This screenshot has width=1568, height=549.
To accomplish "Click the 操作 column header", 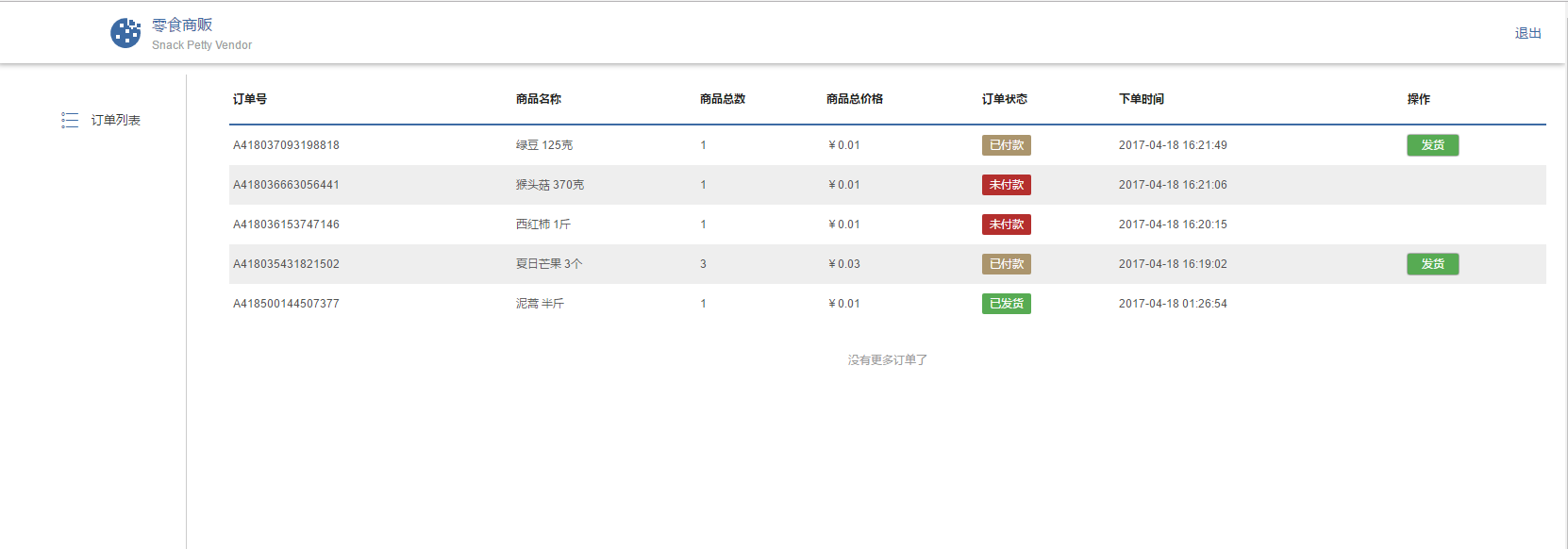I will point(1419,99).
